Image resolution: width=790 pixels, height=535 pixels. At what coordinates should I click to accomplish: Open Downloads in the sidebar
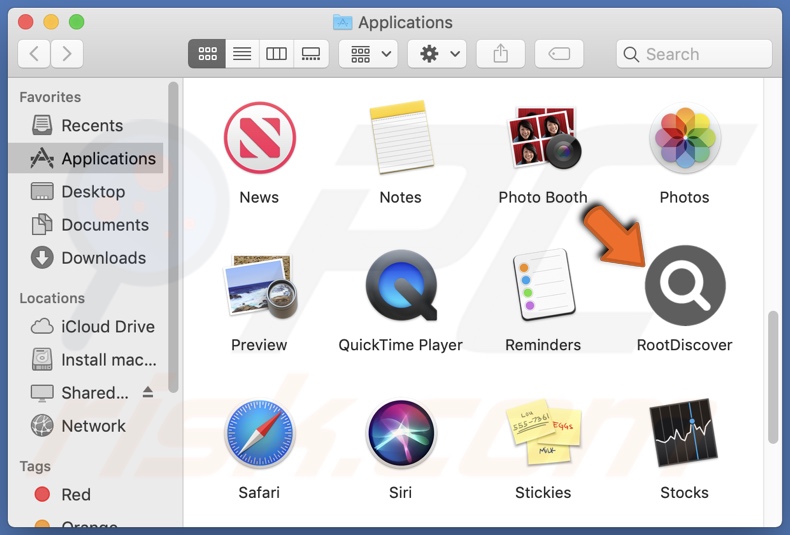tap(86, 258)
